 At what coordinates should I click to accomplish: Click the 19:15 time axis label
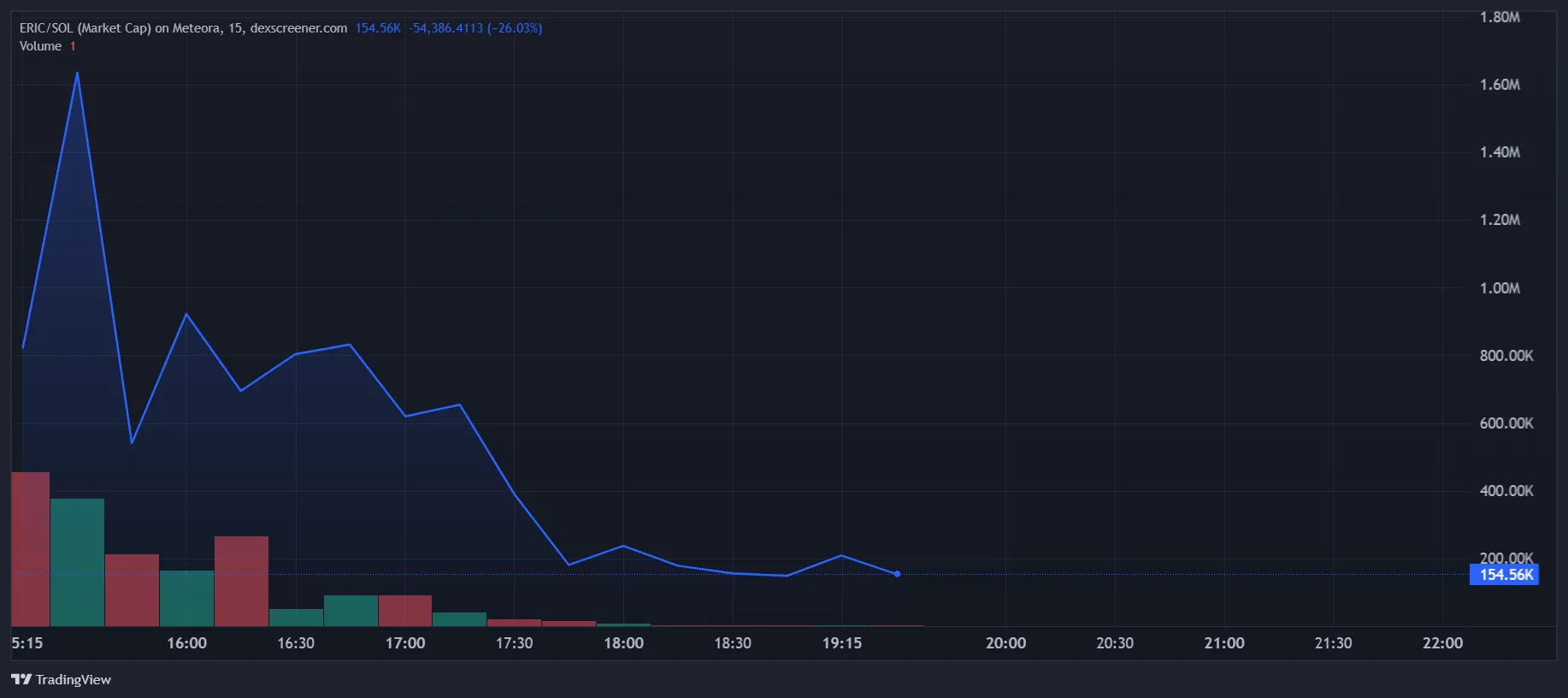click(x=842, y=643)
